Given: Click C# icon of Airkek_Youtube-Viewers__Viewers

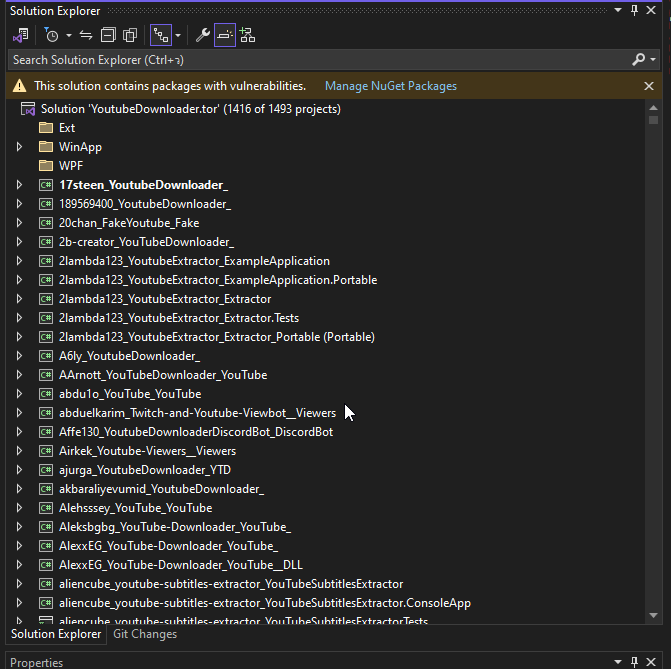Looking at the screenshot, I should click(46, 451).
